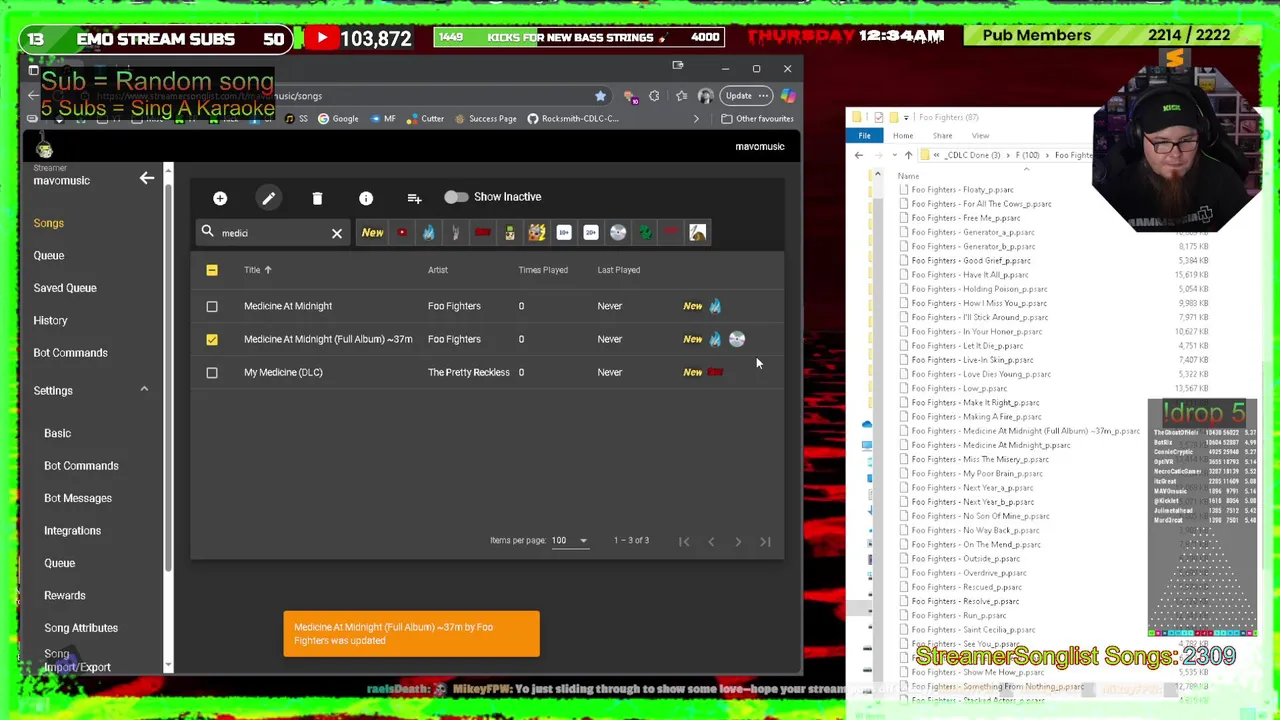The image size is (1280, 720).
Task: Filter by the blue flame attribute icon
Action: [428, 233]
